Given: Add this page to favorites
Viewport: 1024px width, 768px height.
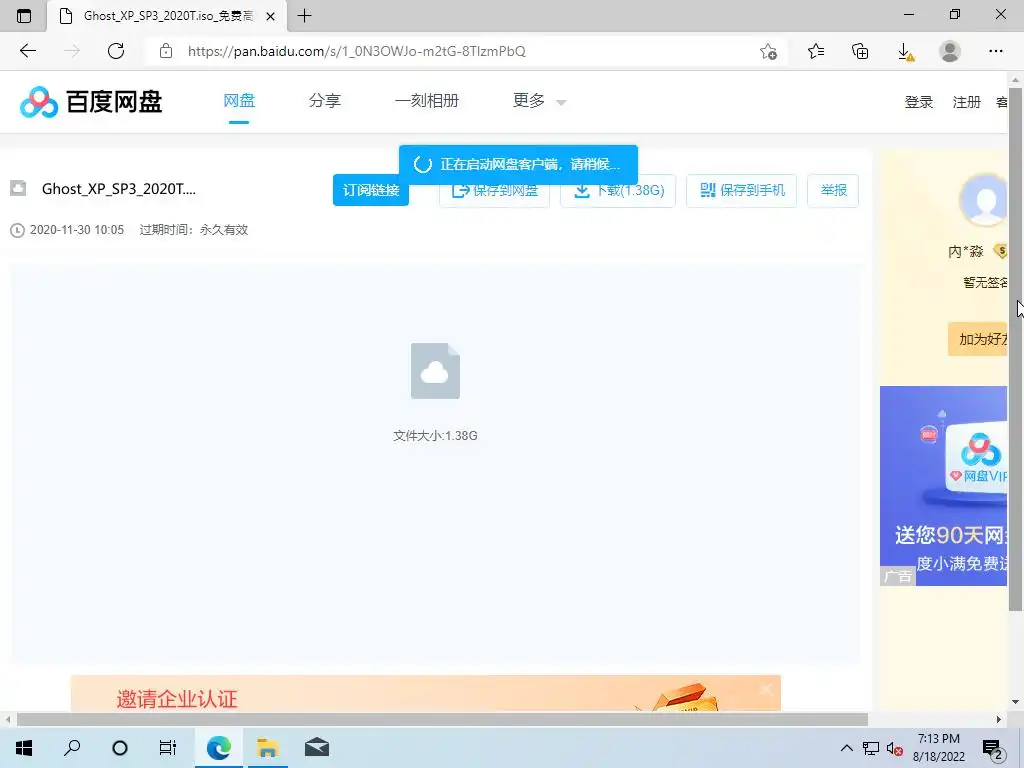Looking at the screenshot, I should tap(768, 51).
